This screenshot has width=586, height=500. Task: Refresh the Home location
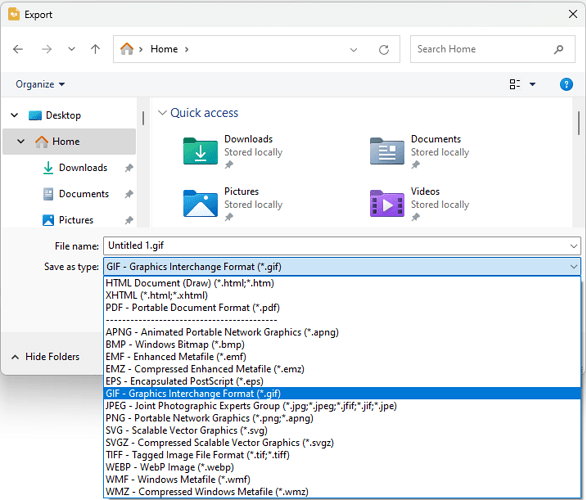[x=384, y=49]
